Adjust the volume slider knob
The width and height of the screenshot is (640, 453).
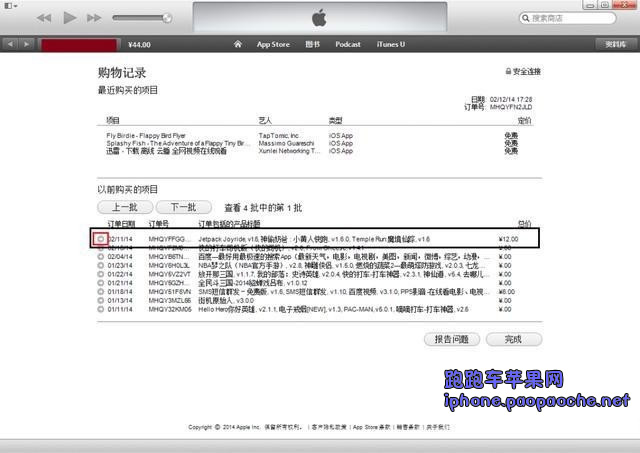(167, 18)
